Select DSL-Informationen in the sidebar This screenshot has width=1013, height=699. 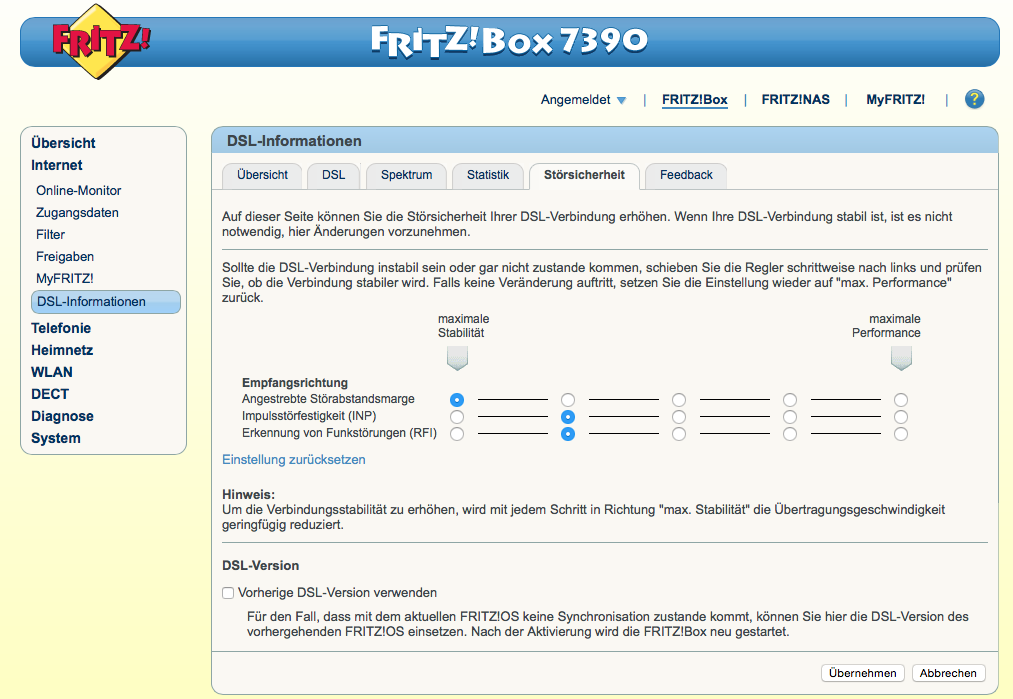pyautogui.click(x=106, y=302)
